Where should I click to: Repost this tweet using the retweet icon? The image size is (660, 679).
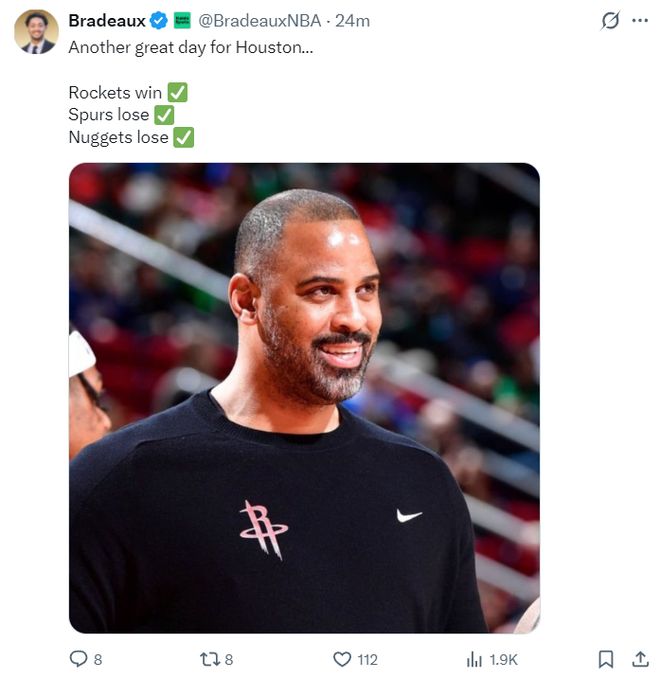208,659
